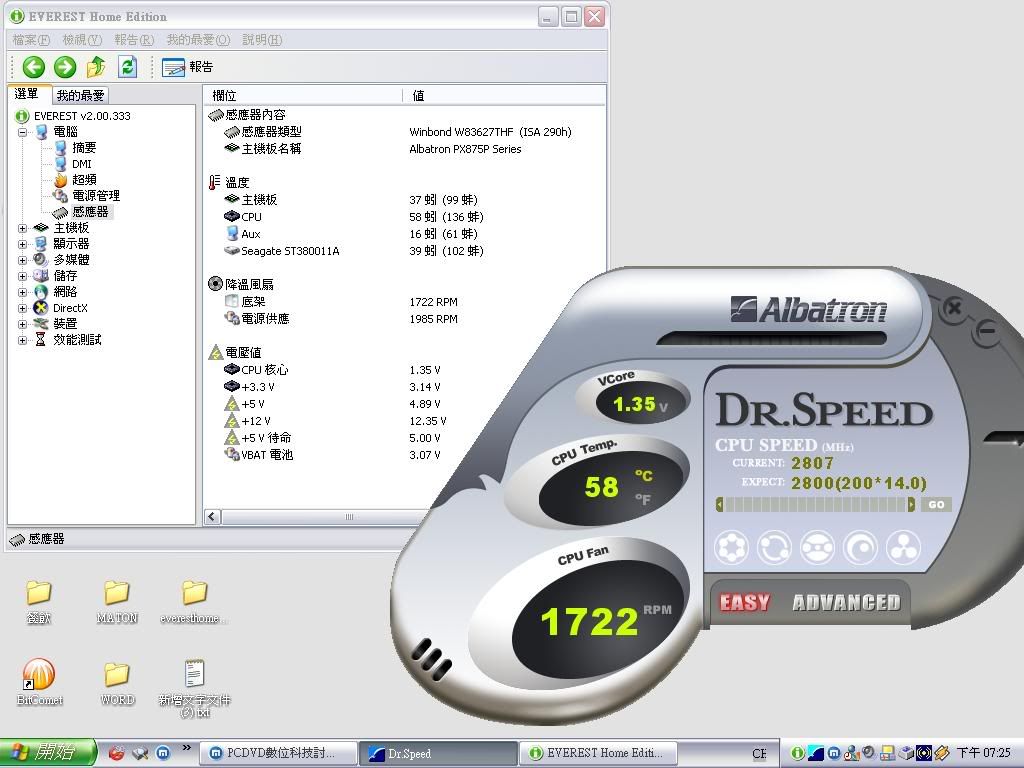The image size is (1024, 768).
Task: Open the 檢視(V) view menu
Action: click(x=82, y=40)
